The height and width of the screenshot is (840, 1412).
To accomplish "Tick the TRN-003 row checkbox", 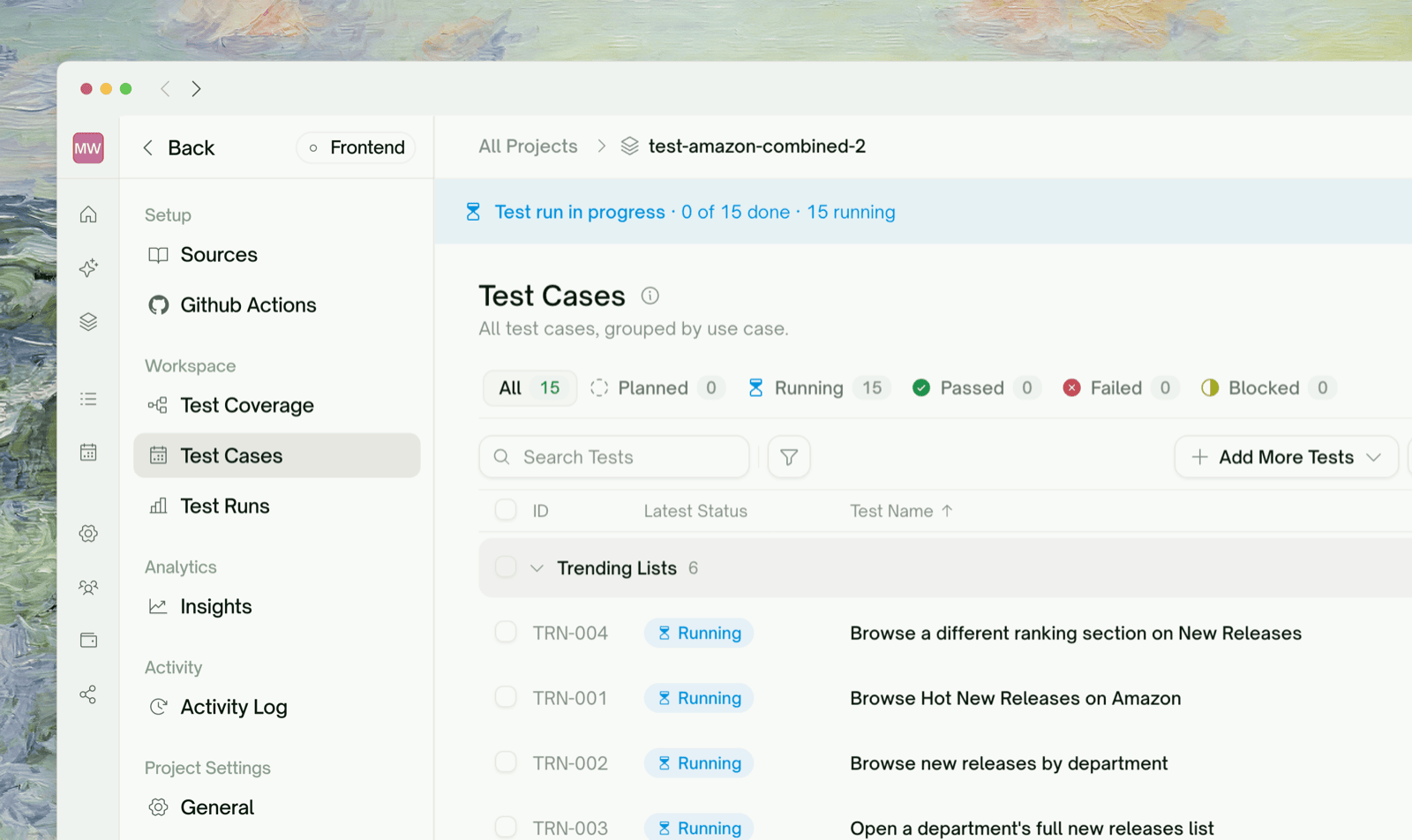I will click(506, 828).
